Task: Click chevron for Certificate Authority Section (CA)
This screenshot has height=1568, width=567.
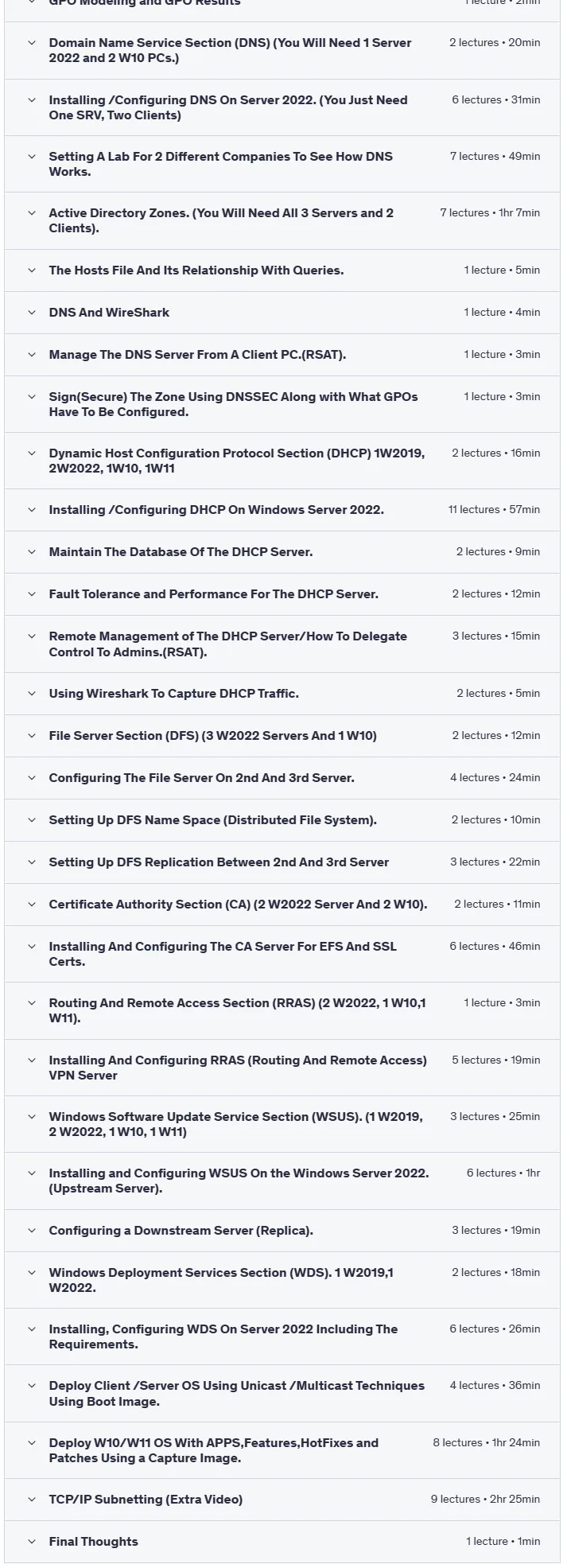Action: coord(32,905)
